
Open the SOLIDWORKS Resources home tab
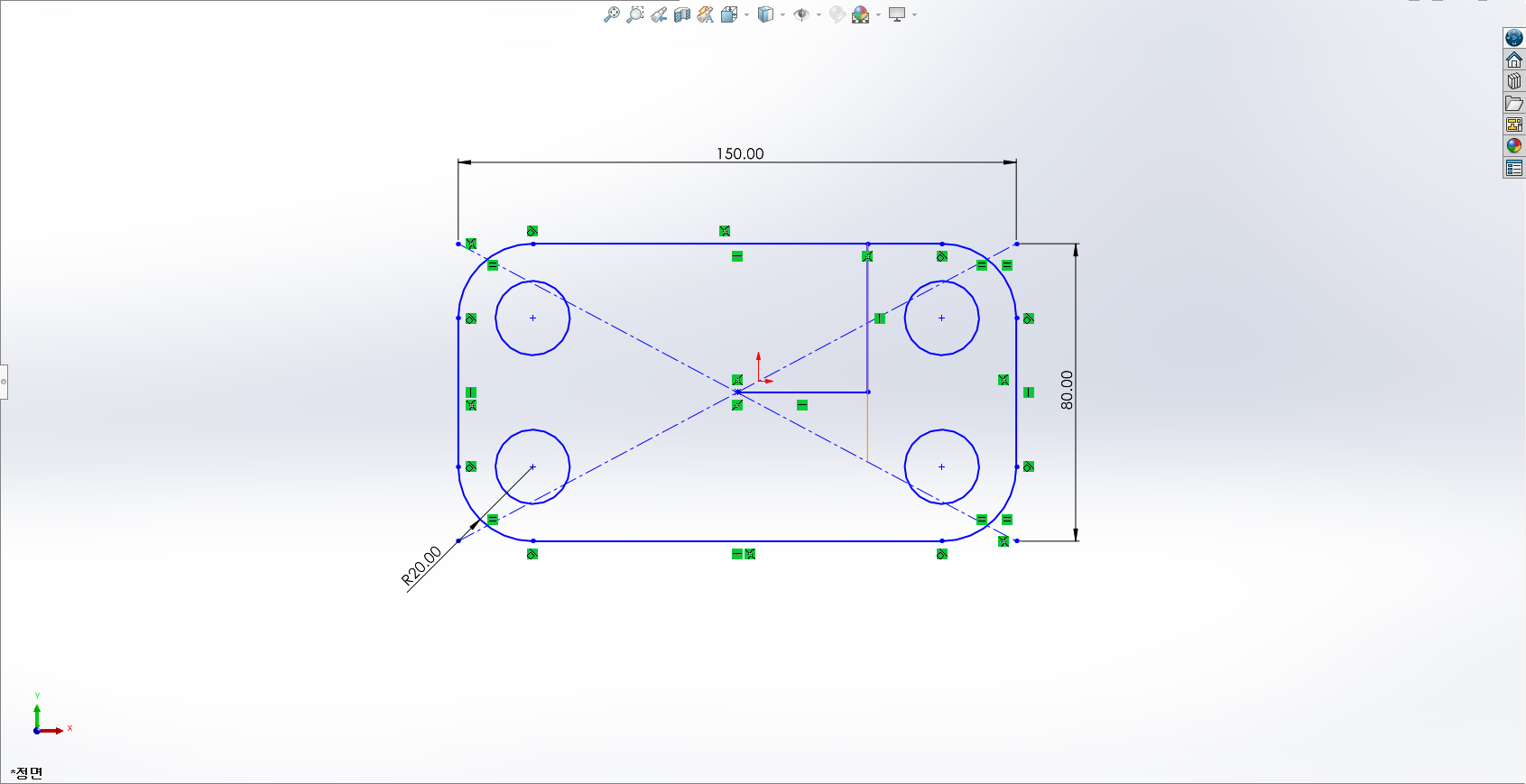[1514, 60]
